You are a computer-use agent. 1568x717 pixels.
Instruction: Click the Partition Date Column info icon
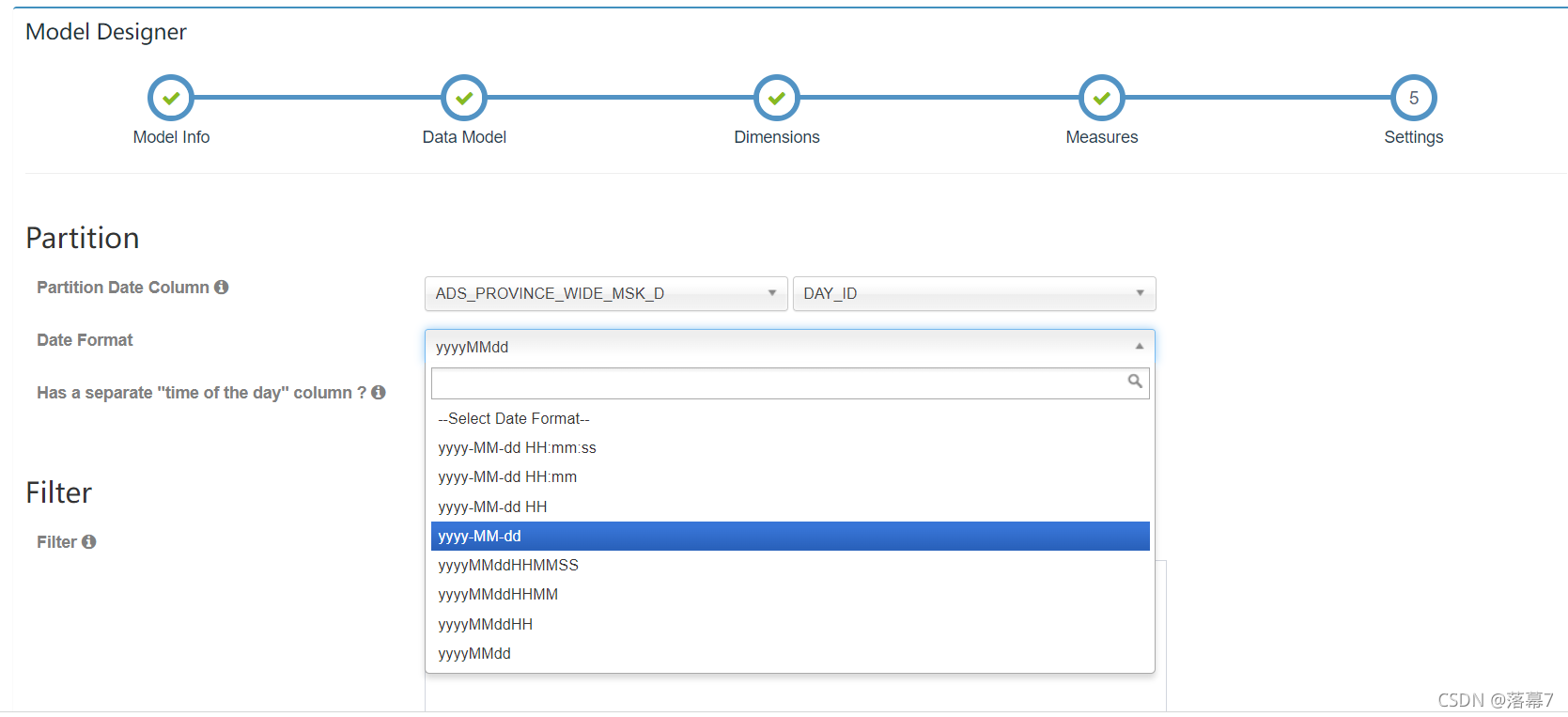(x=222, y=288)
